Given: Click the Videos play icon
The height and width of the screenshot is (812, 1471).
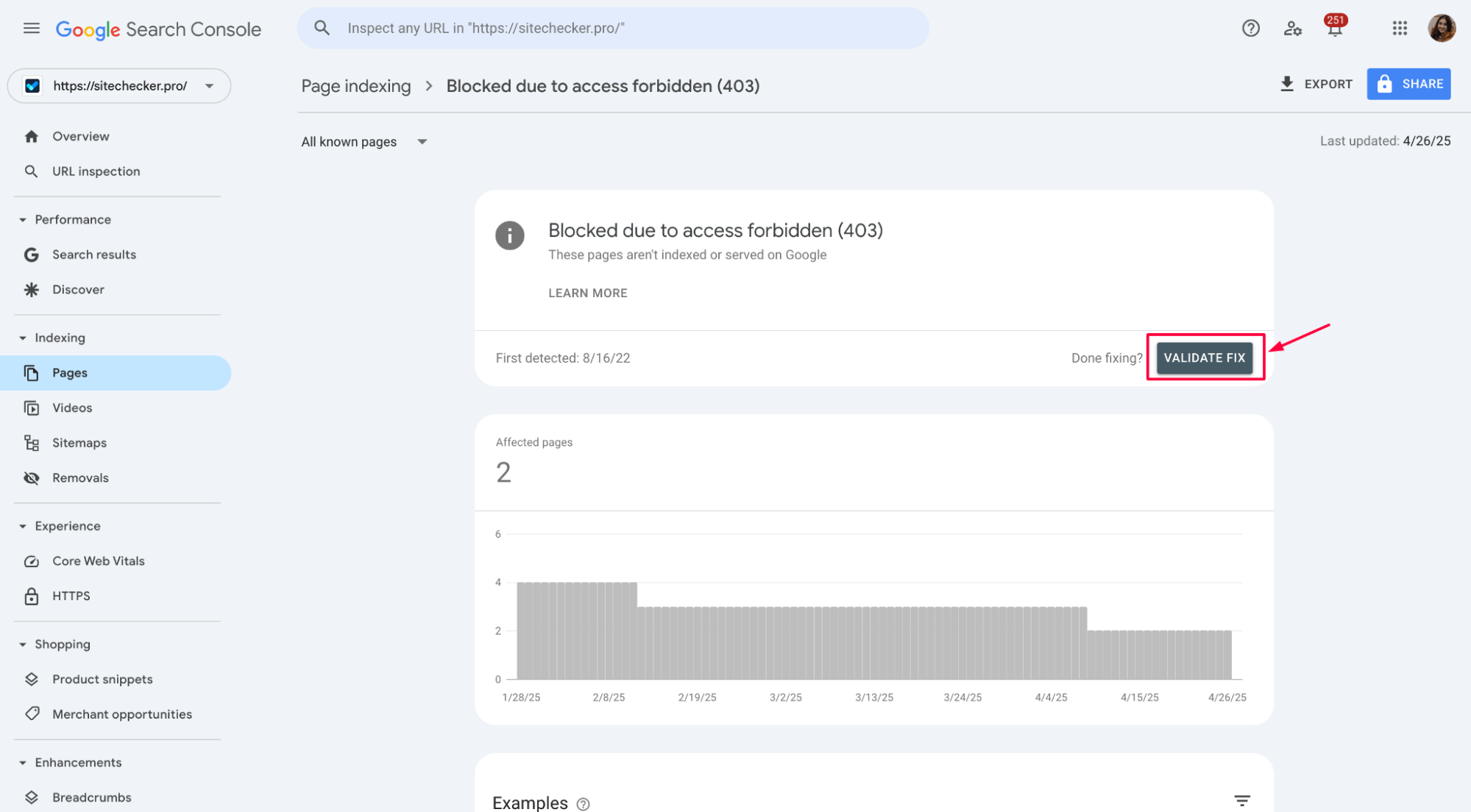Looking at the screenshot, I should pyautogui.click(x=32, y=408).
